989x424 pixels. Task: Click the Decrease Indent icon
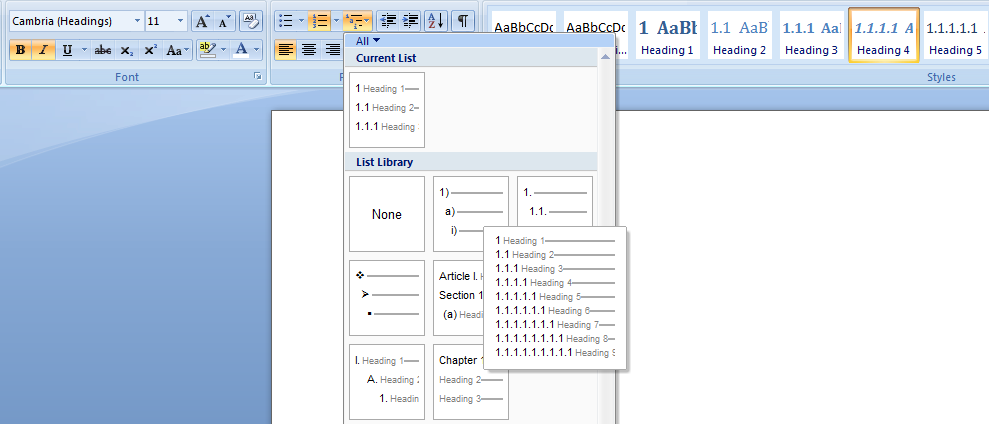click(388, 21)
